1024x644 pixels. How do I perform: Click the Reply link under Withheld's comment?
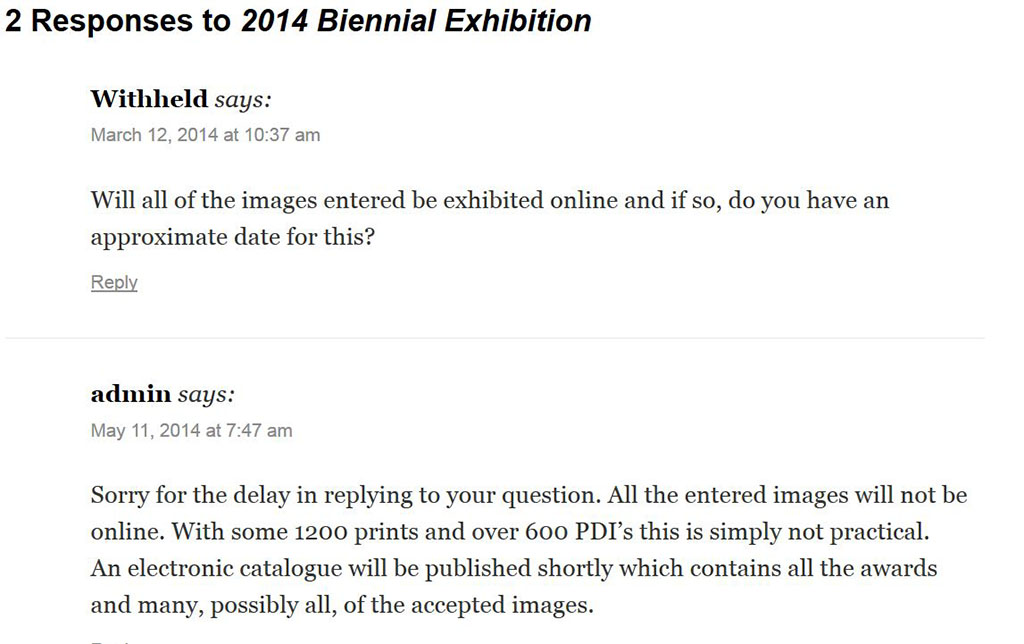pyautogui.click(x=114, y=282)
